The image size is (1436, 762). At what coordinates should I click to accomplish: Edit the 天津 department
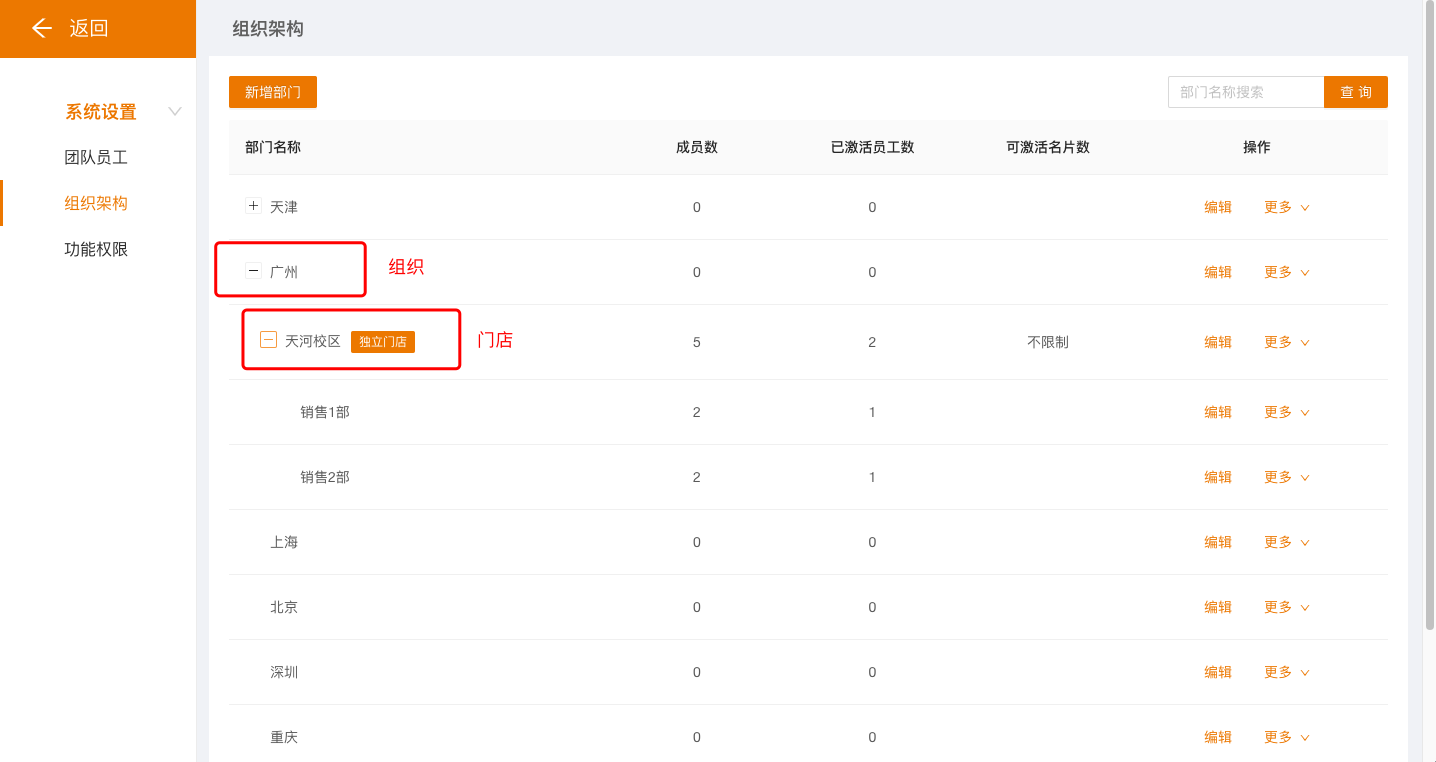[1217, 207]
